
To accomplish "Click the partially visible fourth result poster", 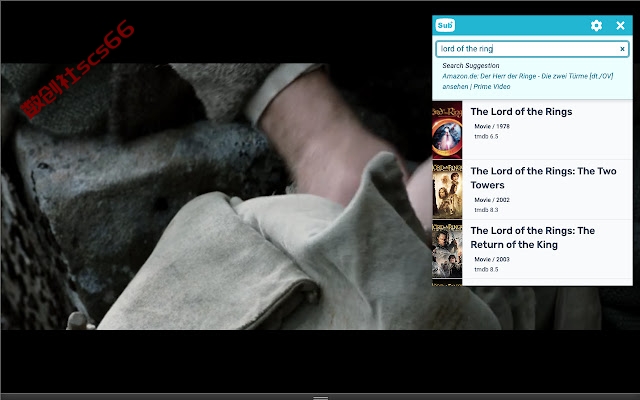I will [447, 282].
